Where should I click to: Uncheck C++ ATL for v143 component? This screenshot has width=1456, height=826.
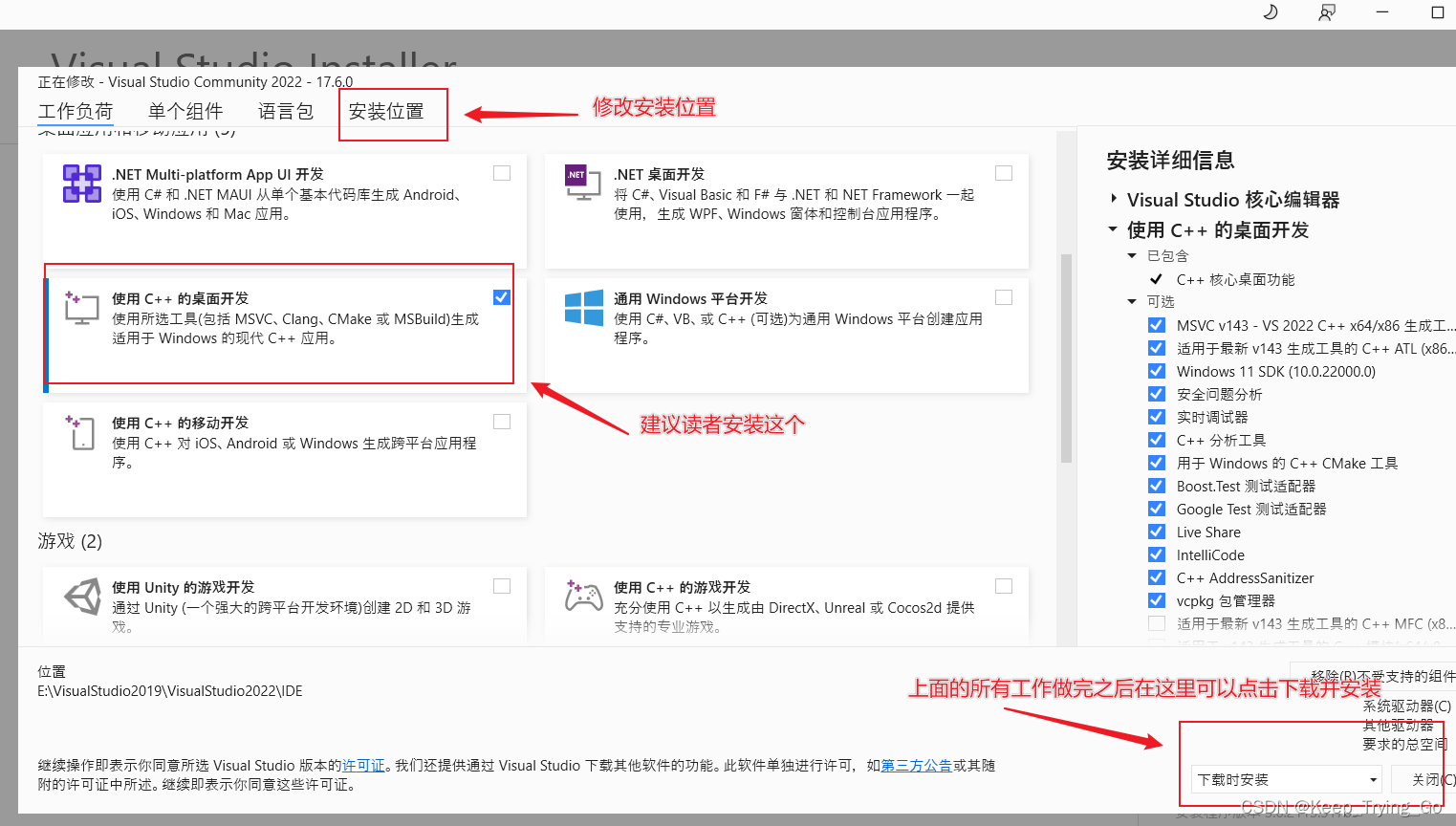(x=1157, y=348)
